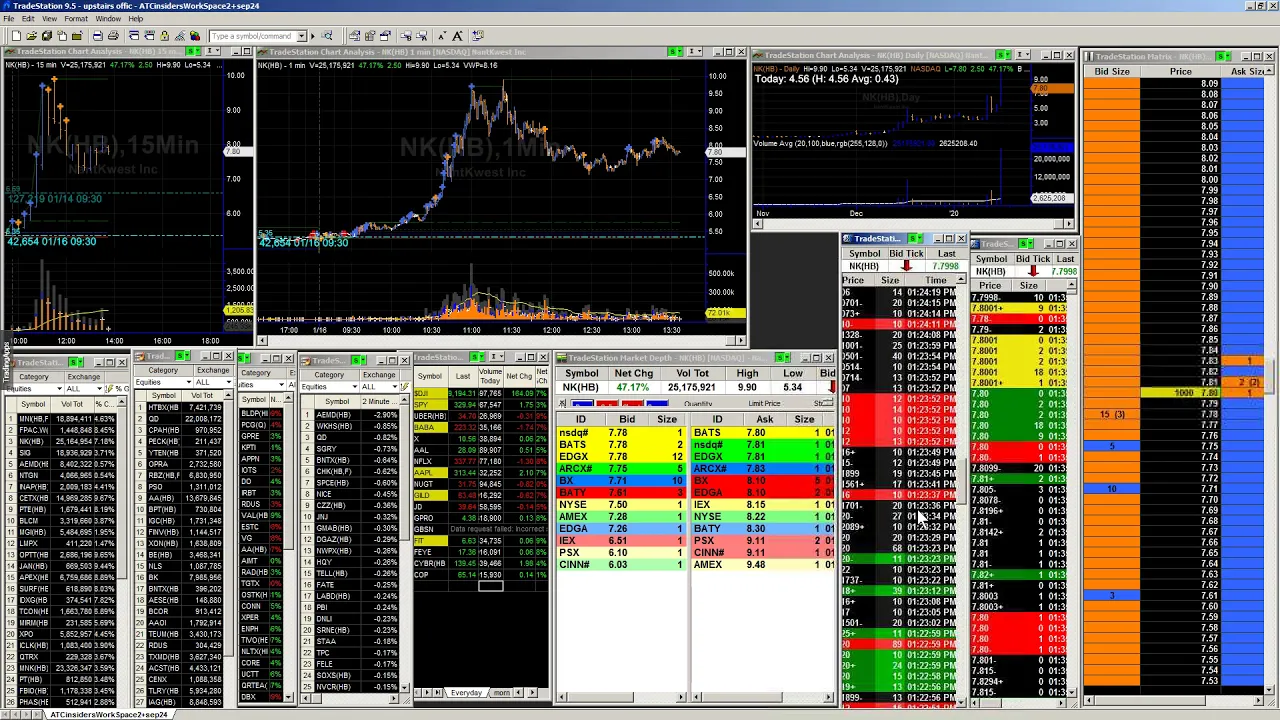Viewport: 1280px width, 720px height.
Task: Click green symbol link on 1 min chart
Action: (x=677, y=51)
